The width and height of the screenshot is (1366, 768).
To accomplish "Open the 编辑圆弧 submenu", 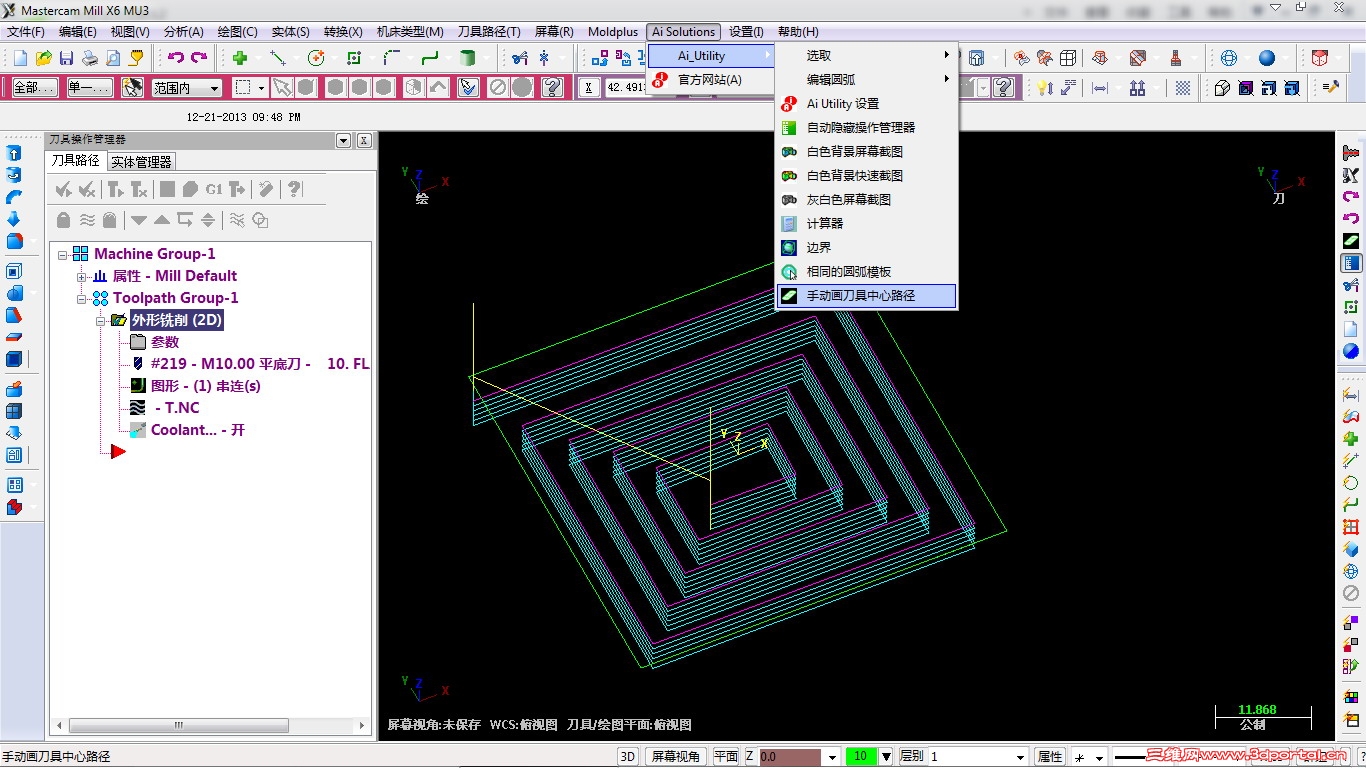I will (867, 79).
